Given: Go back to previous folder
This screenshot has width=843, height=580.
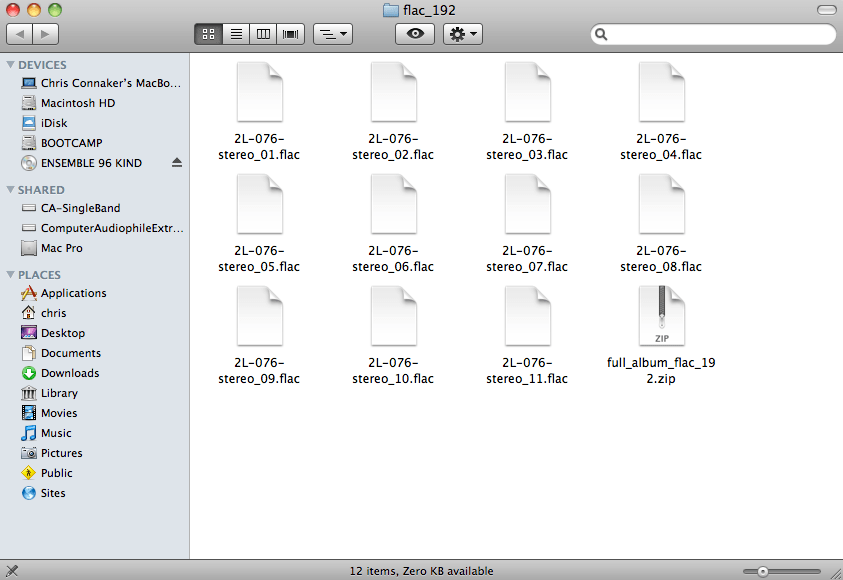Looking at the screenshot, I should point(19,34).
